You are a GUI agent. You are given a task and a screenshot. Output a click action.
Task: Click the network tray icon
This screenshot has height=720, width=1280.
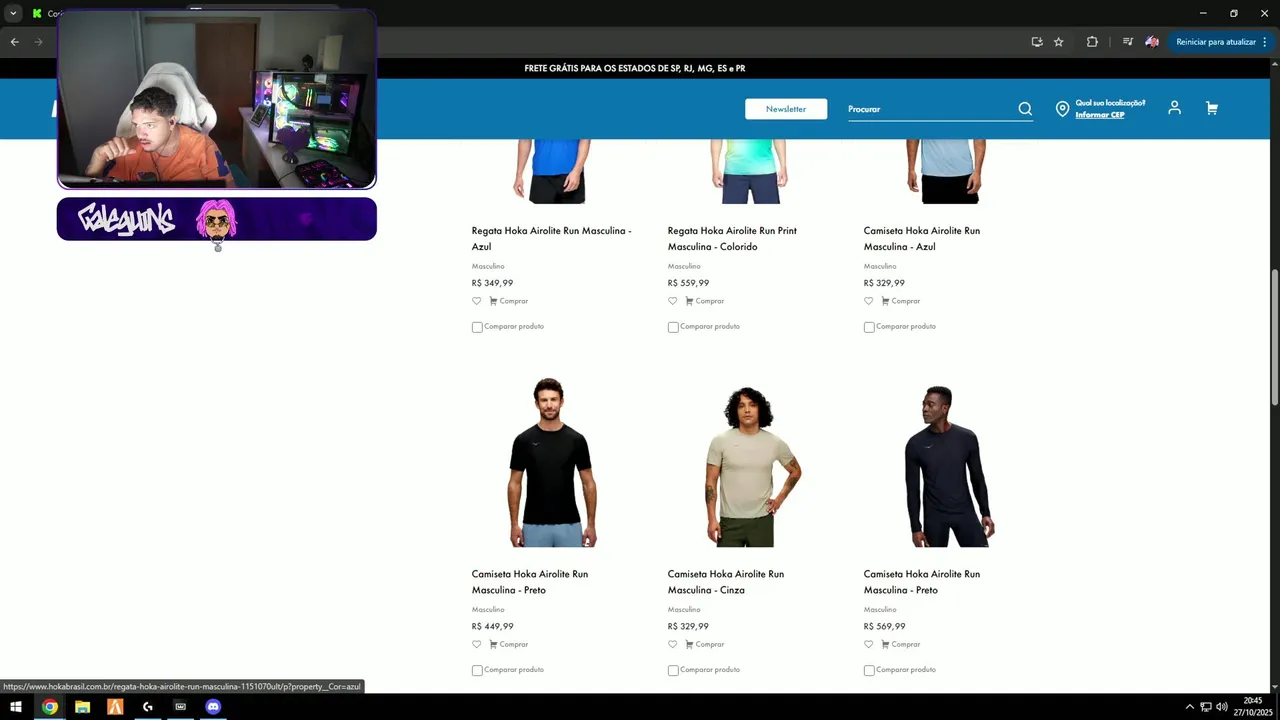pyautogui.click(x=1205, y=707)
